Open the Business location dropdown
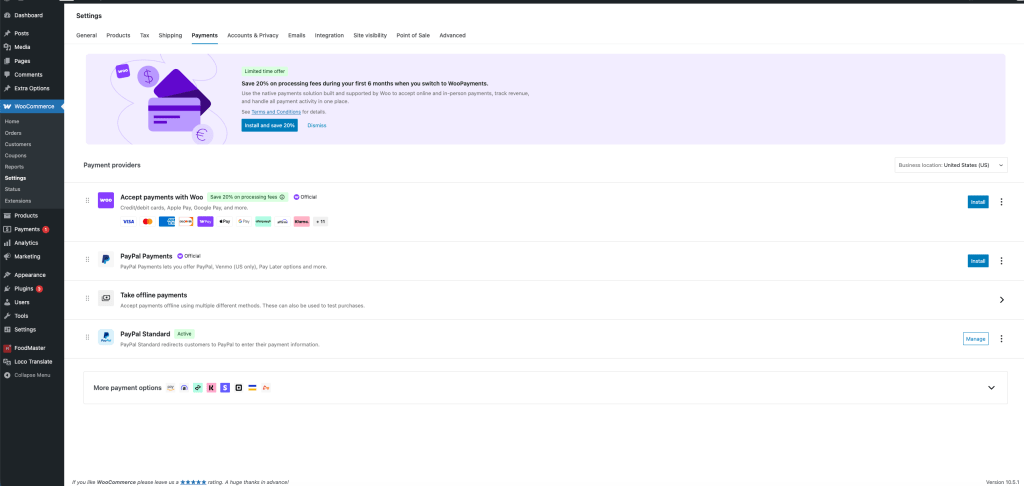The image size is (1024, 486). tap(951, 165)
